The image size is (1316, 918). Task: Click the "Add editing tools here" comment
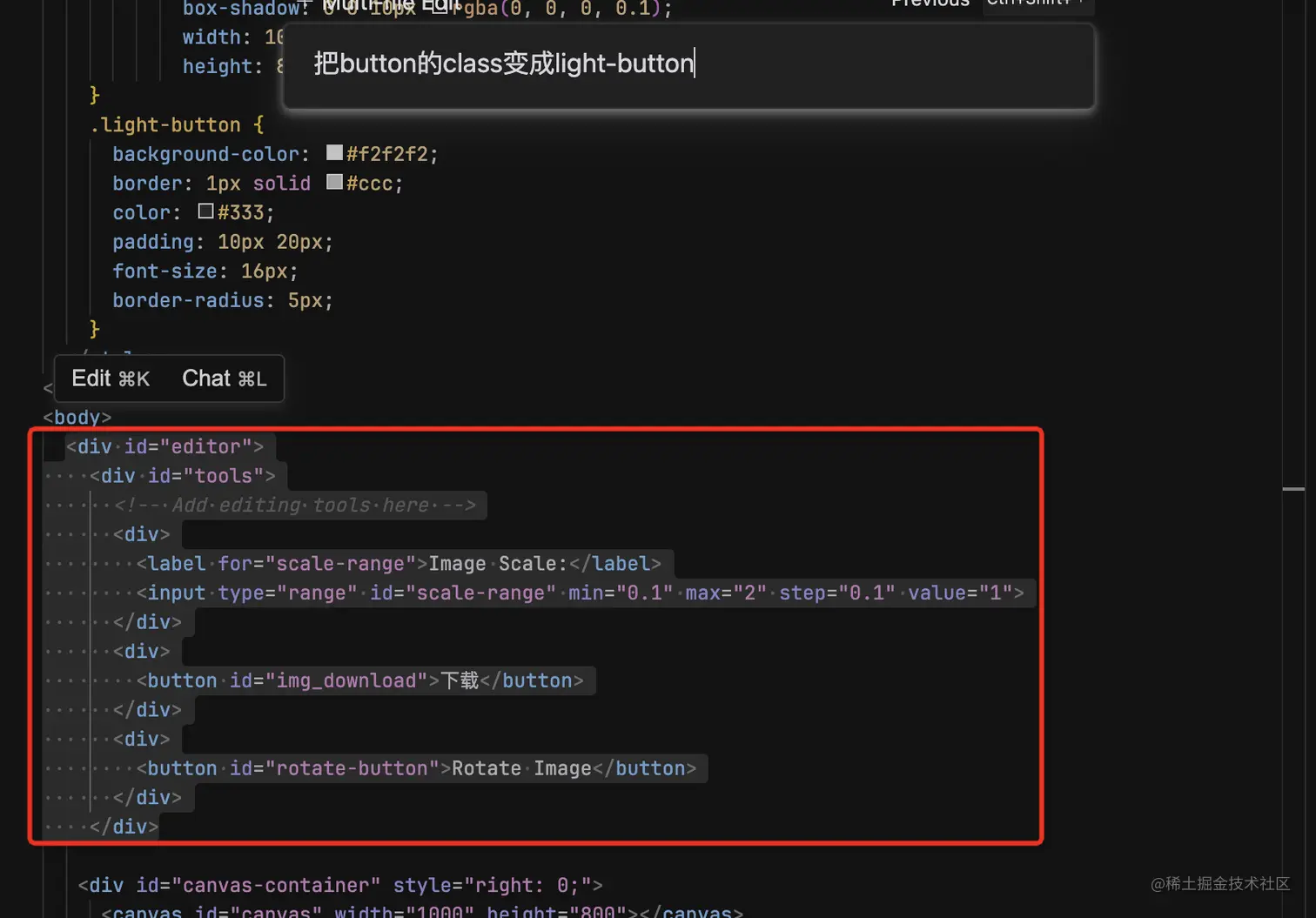click(295, 506)
